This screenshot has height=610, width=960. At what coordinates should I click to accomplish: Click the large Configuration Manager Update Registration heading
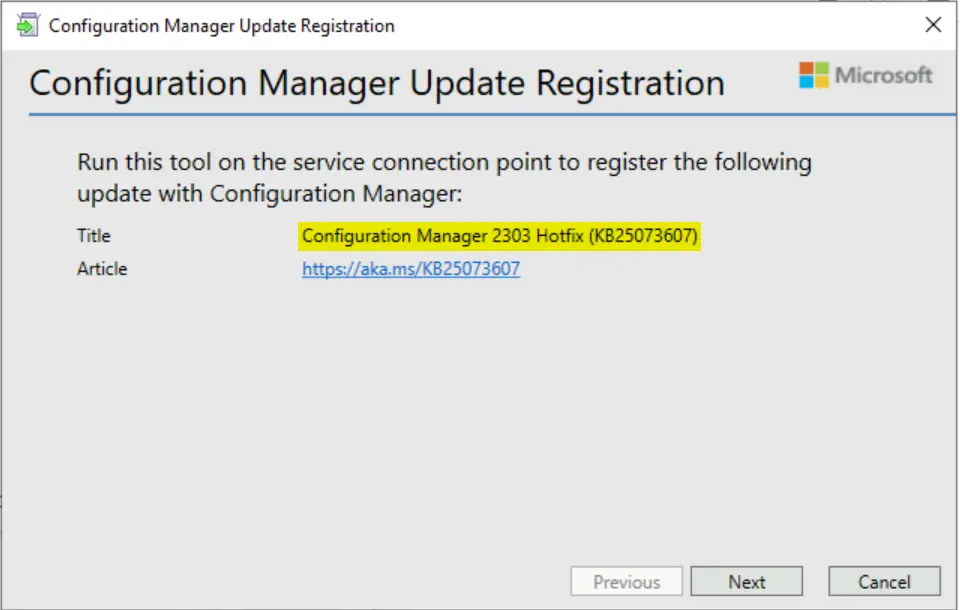click(377, 83)
